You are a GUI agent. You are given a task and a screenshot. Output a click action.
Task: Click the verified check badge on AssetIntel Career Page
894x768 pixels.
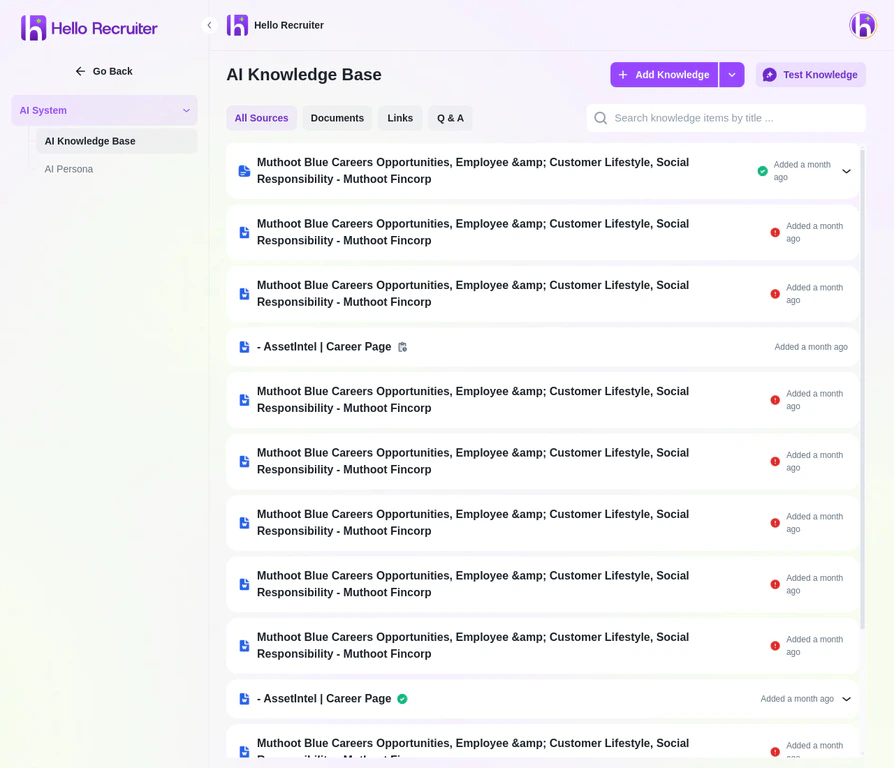click(x=402, y=698)
